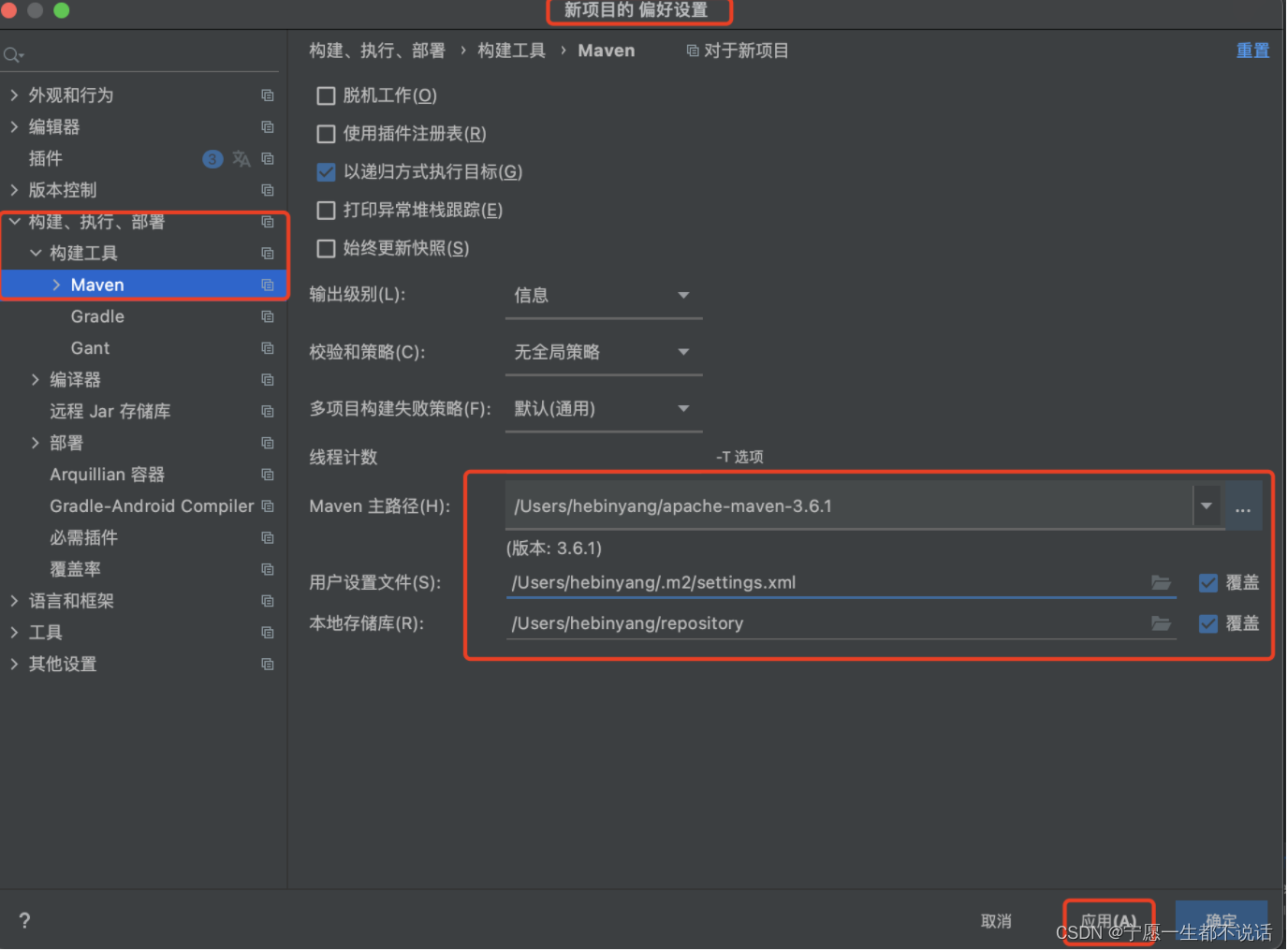Image resolution: width=1288 pixels, height=951 pixels.
Task: Click the 确定 button
Action: click(1222, 922)
